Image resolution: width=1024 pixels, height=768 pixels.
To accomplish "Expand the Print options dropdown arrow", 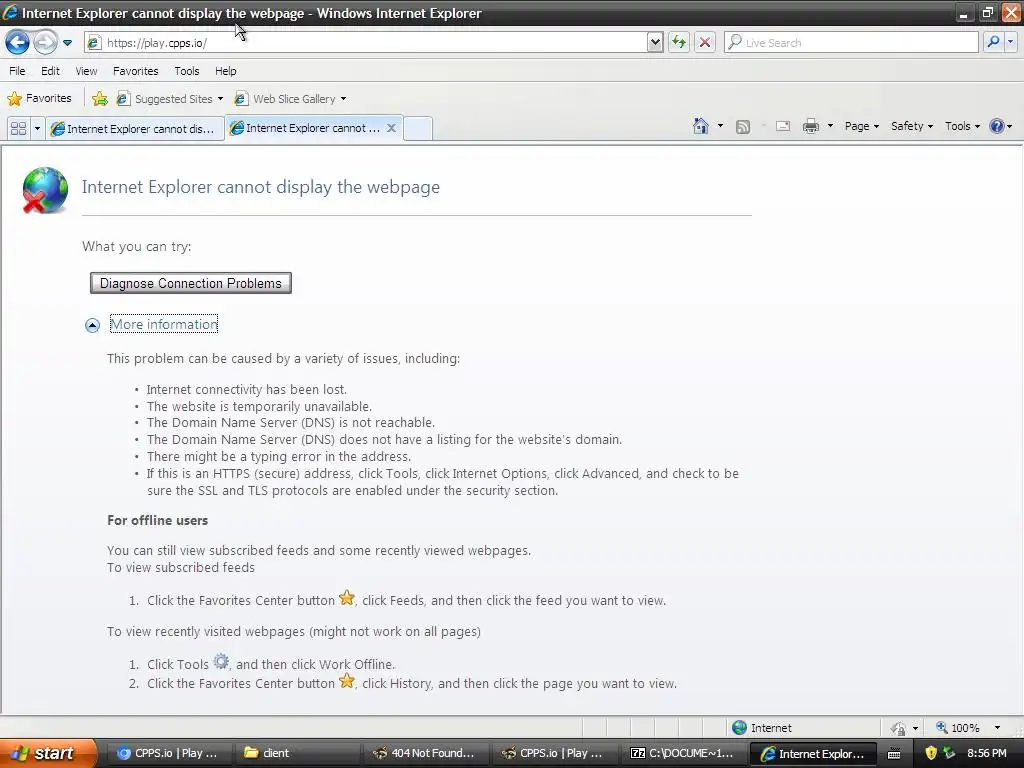I will tap(830, 126).
